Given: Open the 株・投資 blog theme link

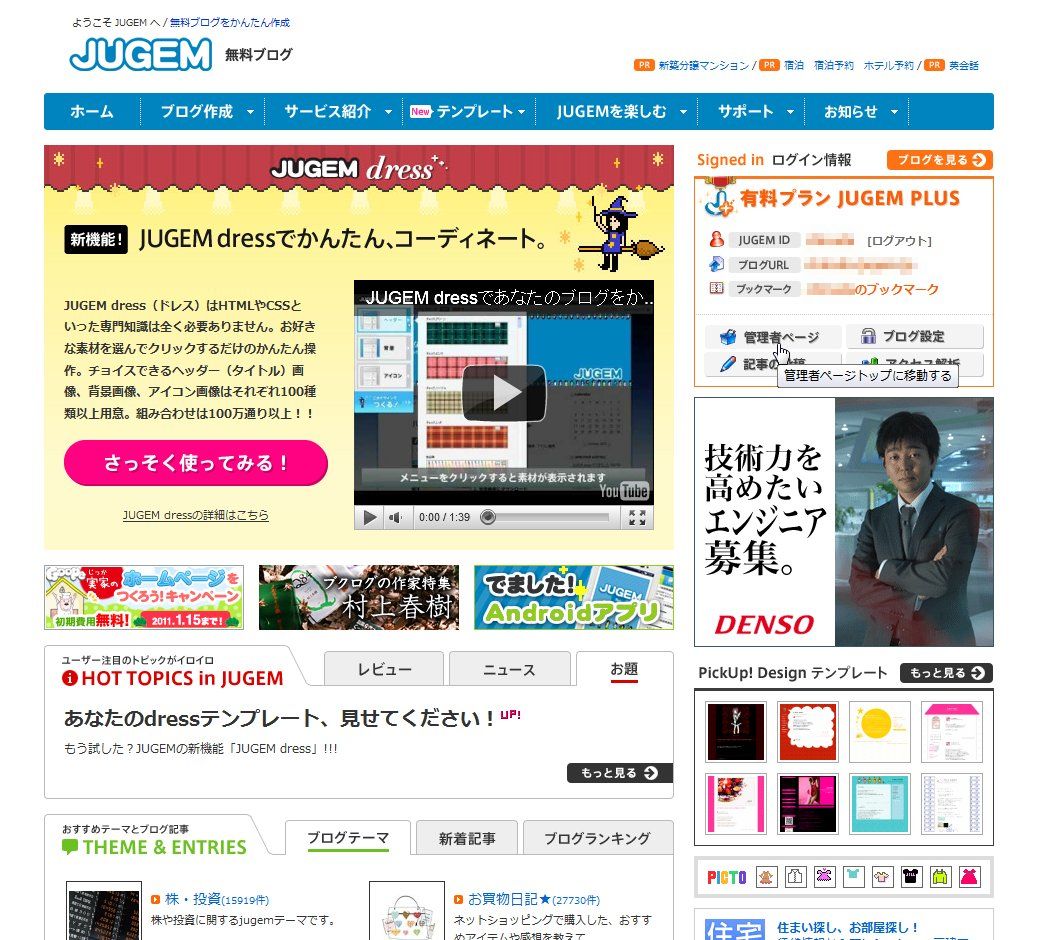Looking at the screenshot, I should [193, 899].
